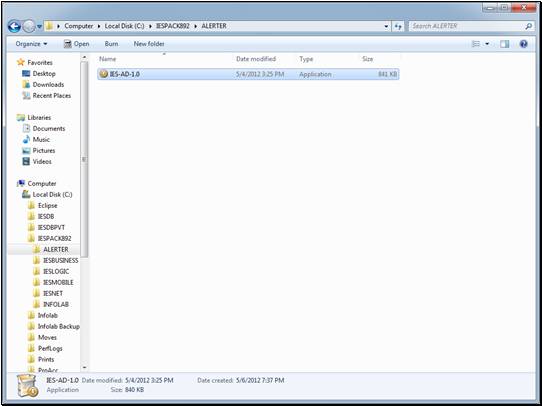Open the Organize menu
This screenshot has height=406, width=542.
tap(31, 44)
